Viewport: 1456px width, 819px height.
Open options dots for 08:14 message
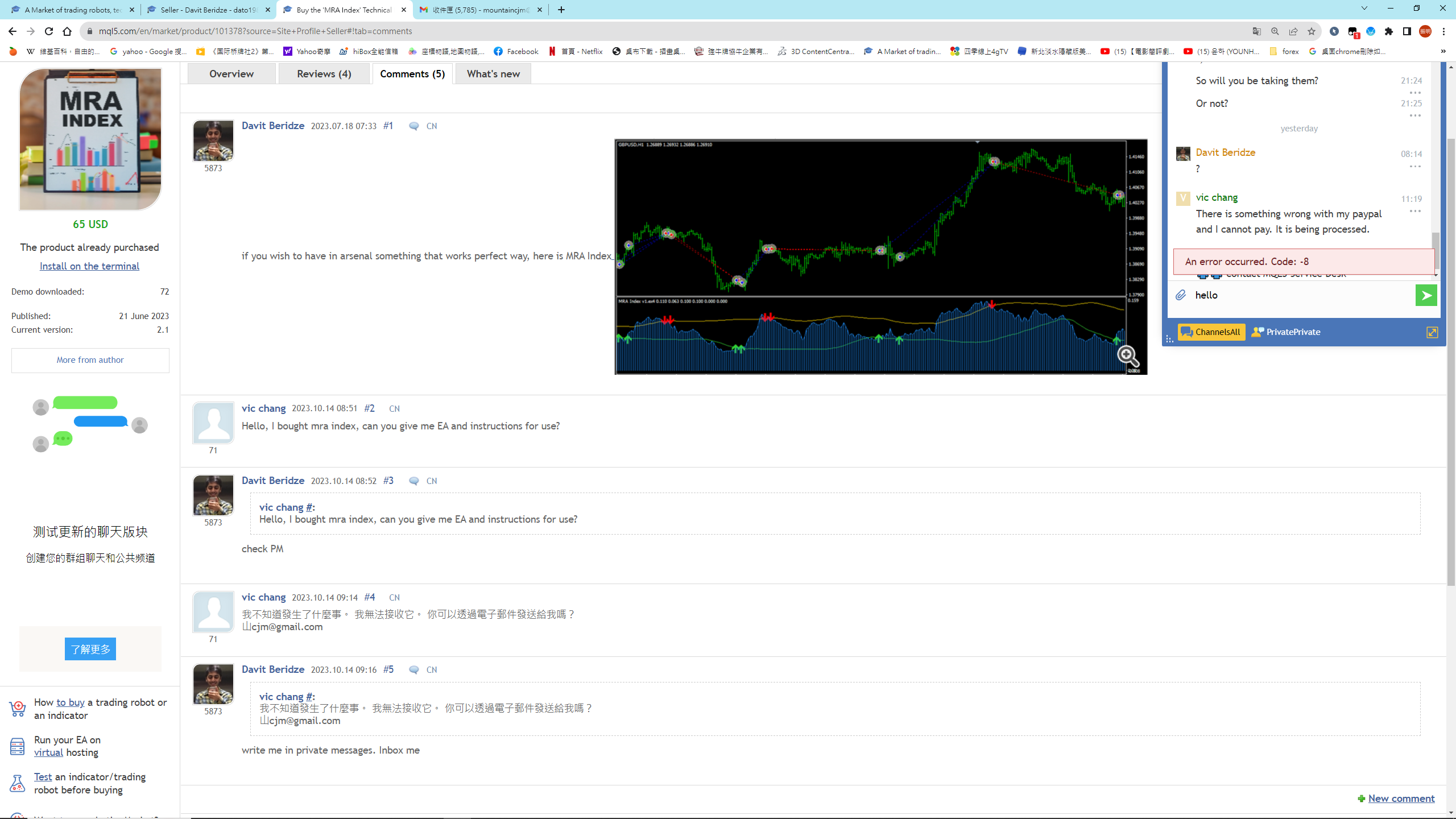(1415, 167)
